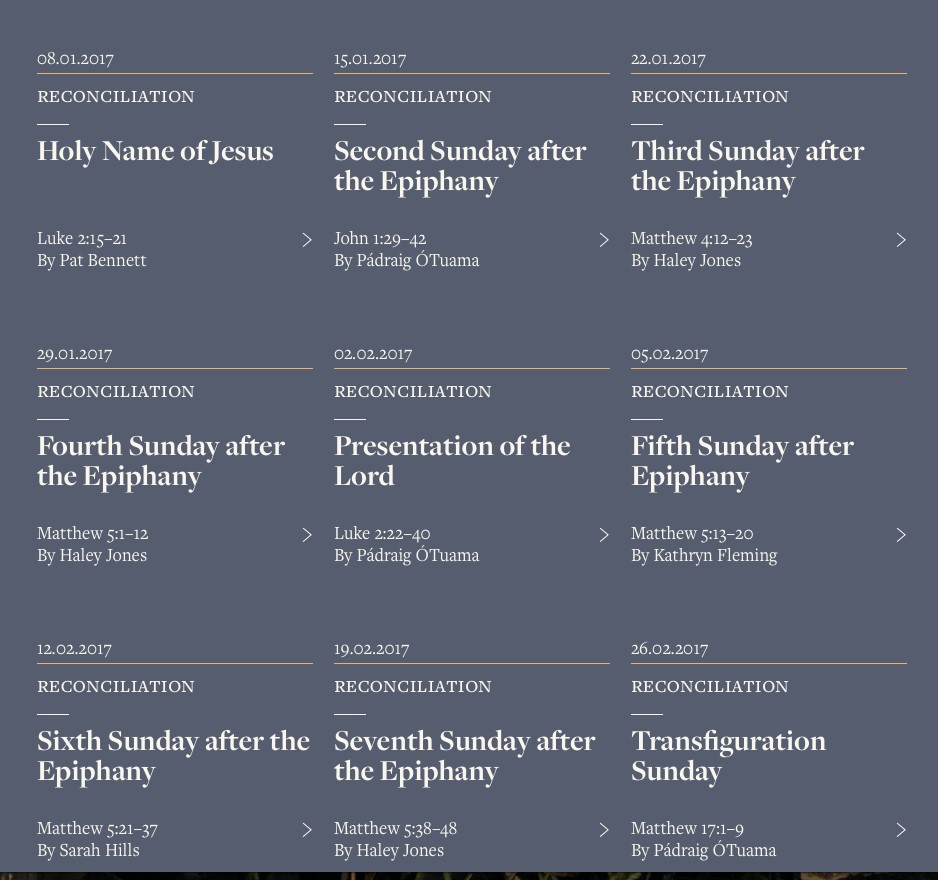Click arrow icon for Holy Name of Jesus
Image resolution: width=938 pixels, height=880 pixels.
[307, 240]
